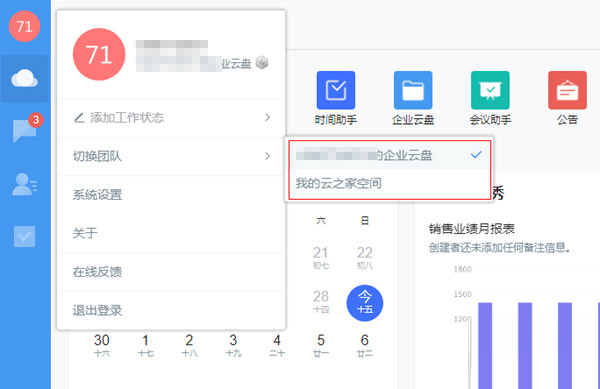This screenshot has width=600, height=389.
Task: Select calendar date 22
Action: click(x=365, y=257)
